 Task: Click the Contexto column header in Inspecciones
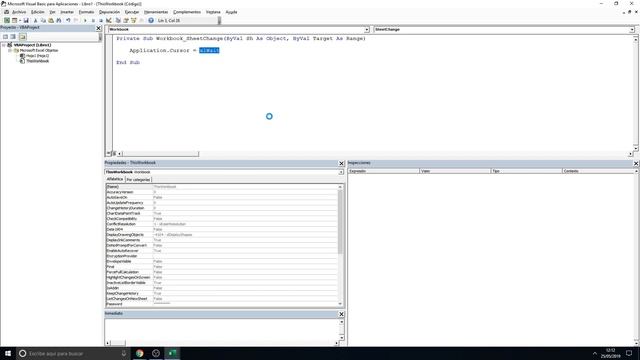point(598,171)
